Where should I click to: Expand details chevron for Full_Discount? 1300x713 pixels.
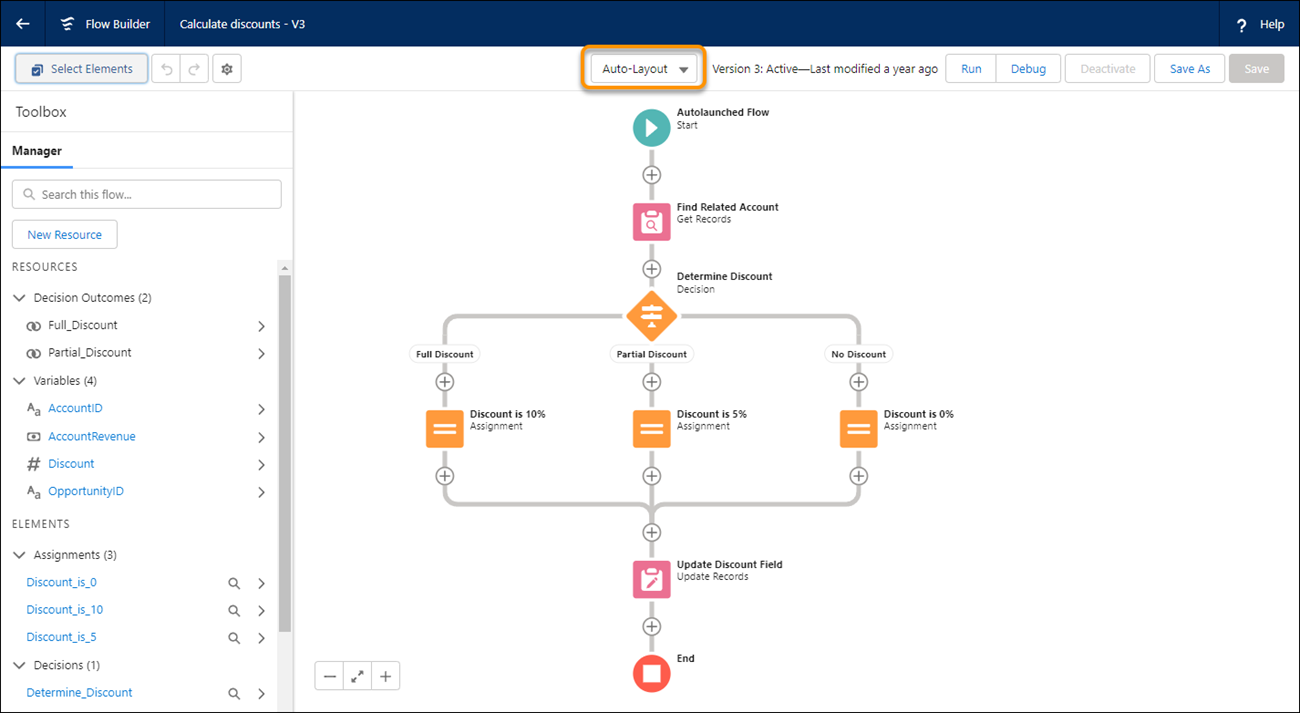(x=261, y=326)
